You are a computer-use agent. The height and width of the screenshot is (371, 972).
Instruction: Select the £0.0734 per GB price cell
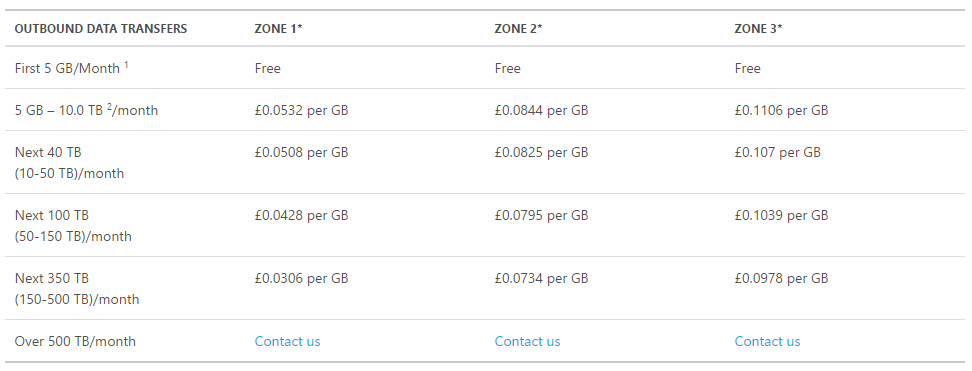coord(541,279)
